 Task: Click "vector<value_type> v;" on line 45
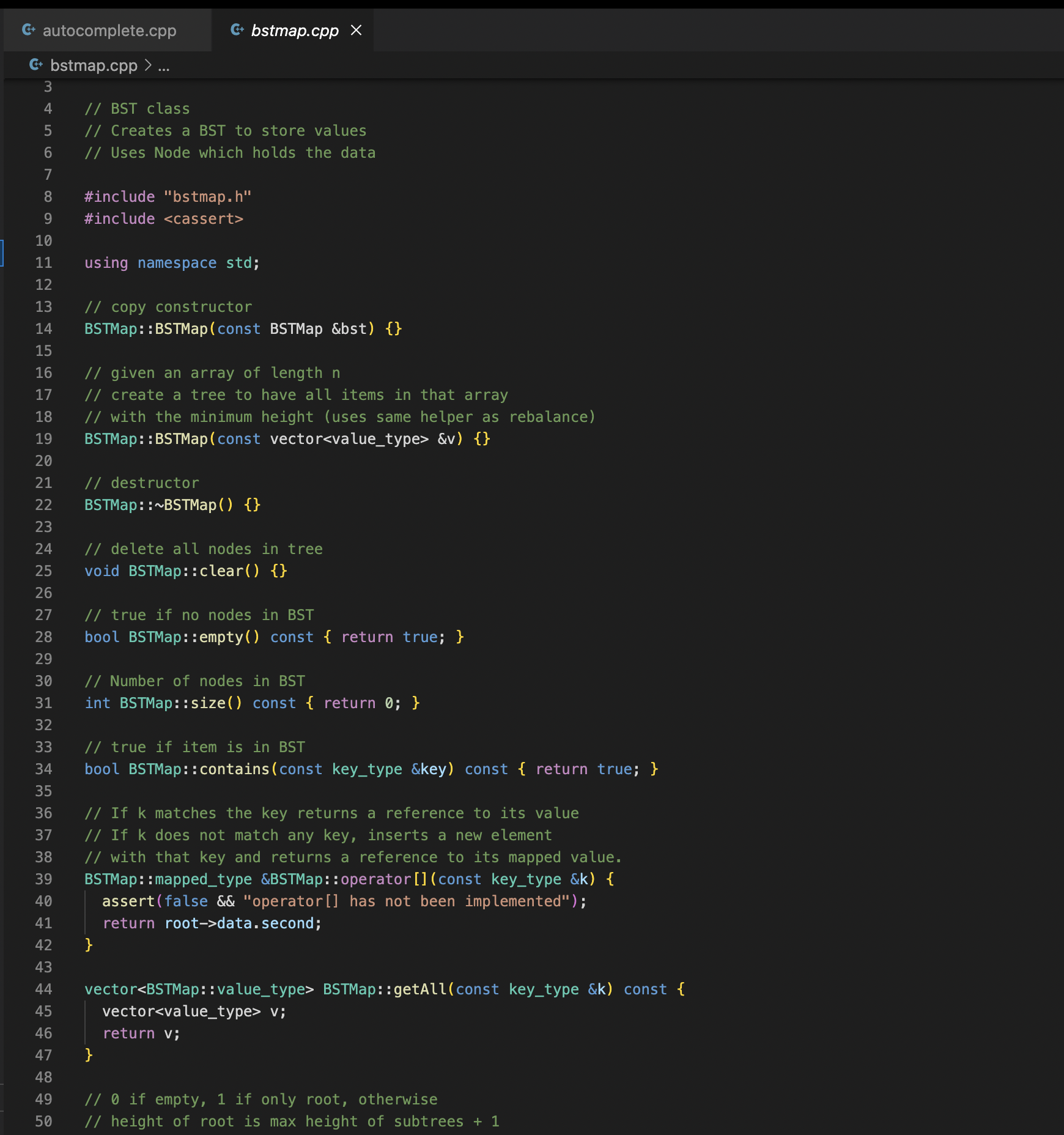coord(193,1011)
